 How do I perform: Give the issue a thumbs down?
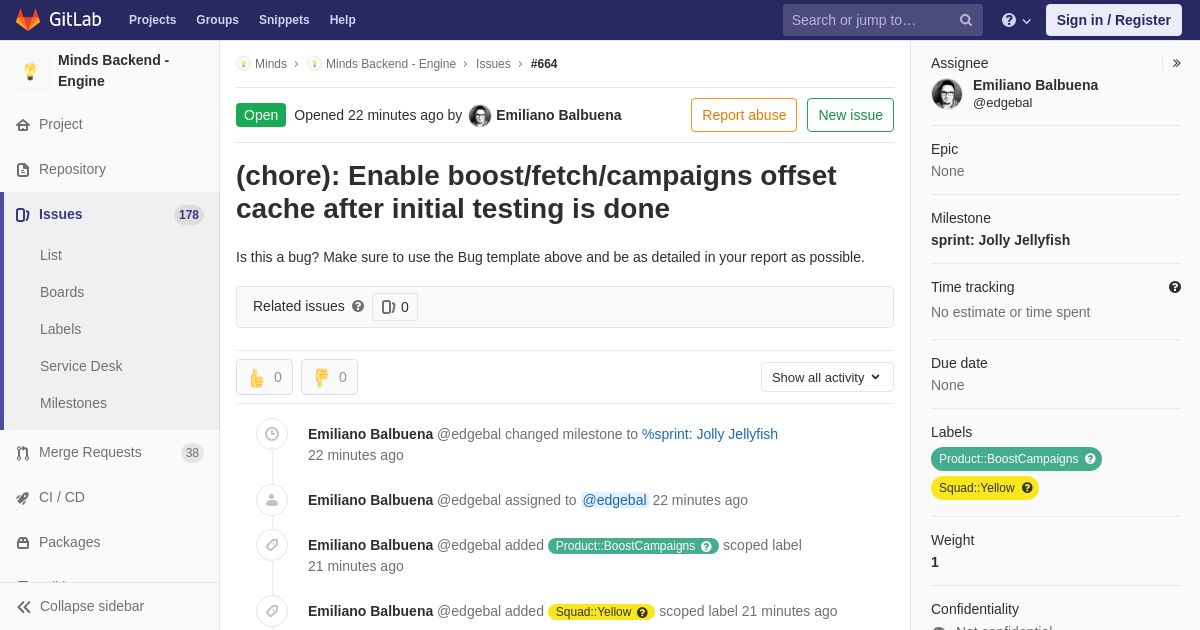click(x=329, y=377)
